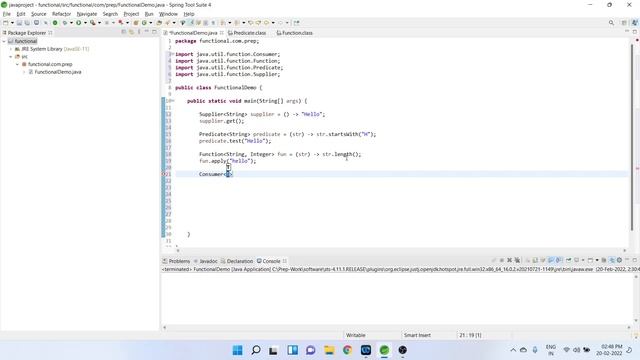Open the Source menu
The image size is (640, 360).
38,14
